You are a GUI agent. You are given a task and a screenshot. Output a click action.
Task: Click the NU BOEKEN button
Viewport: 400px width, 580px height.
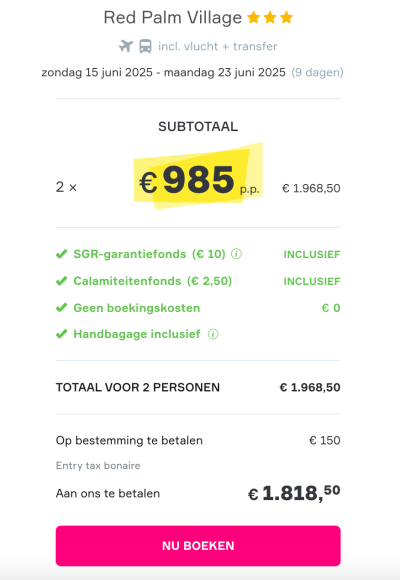pos(198,546)
